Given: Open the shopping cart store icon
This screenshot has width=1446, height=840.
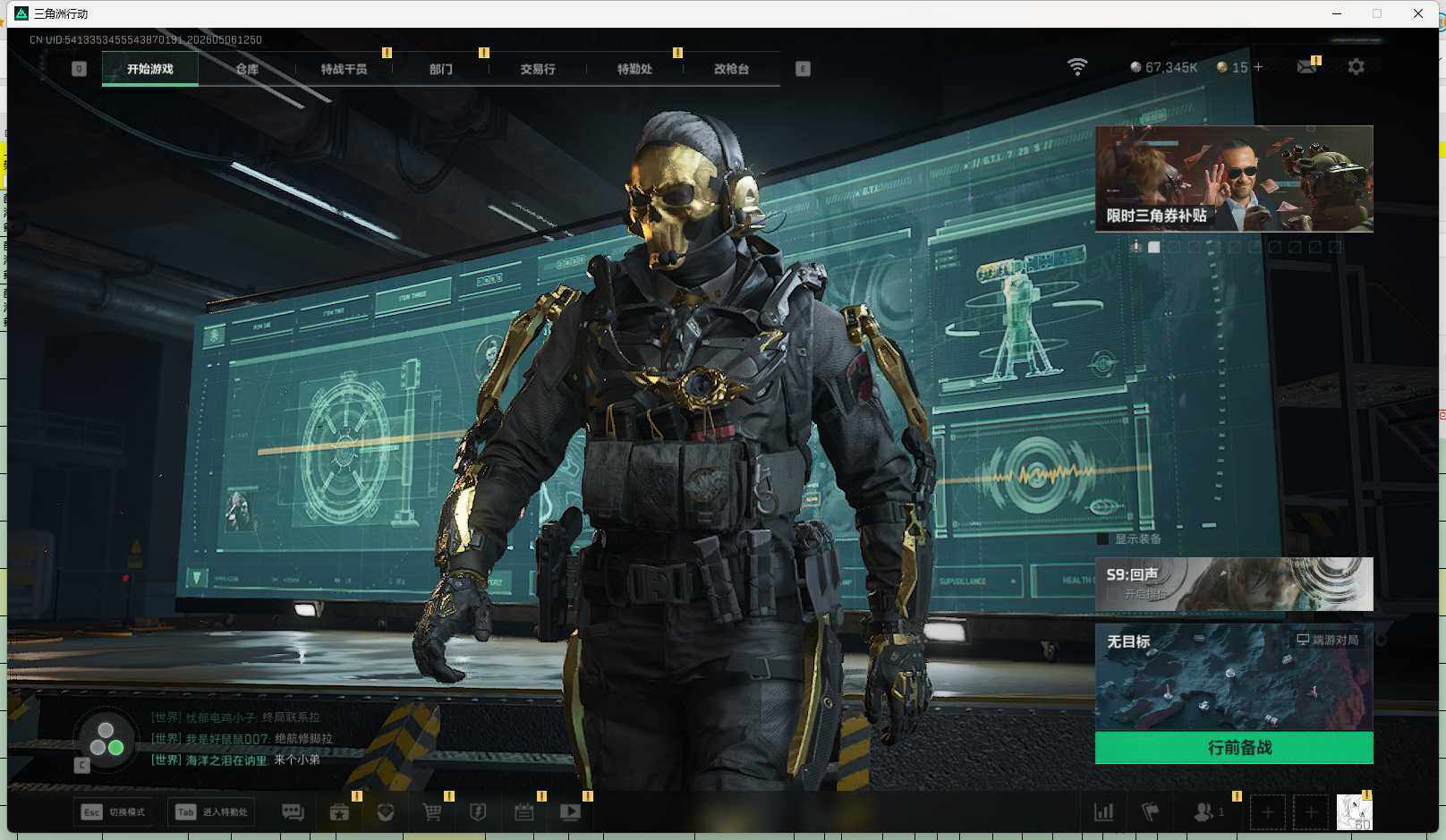Looking at the screenshot, I should tap(432, 812).
